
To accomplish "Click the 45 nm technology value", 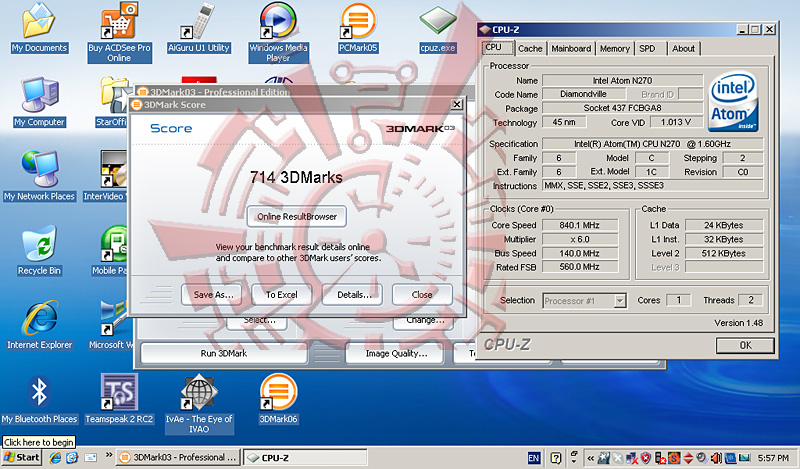I will [564, 122].
